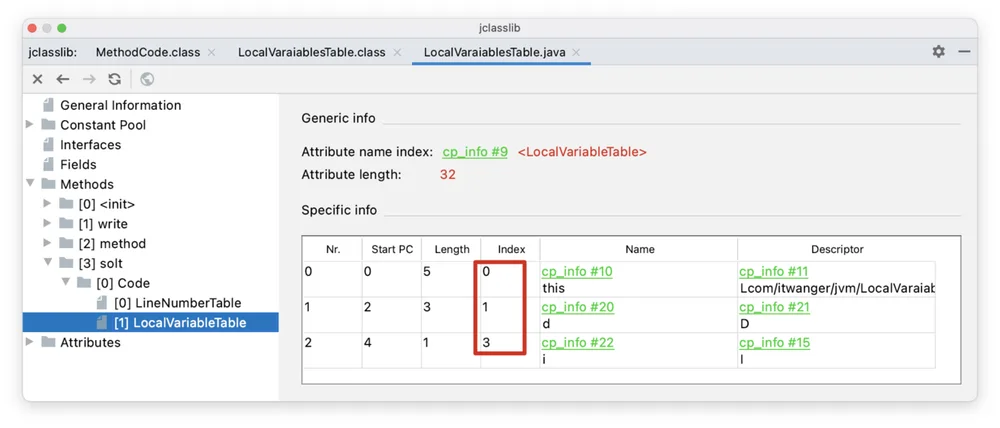Click the close X toolbar icon

(x=38, y=79)
